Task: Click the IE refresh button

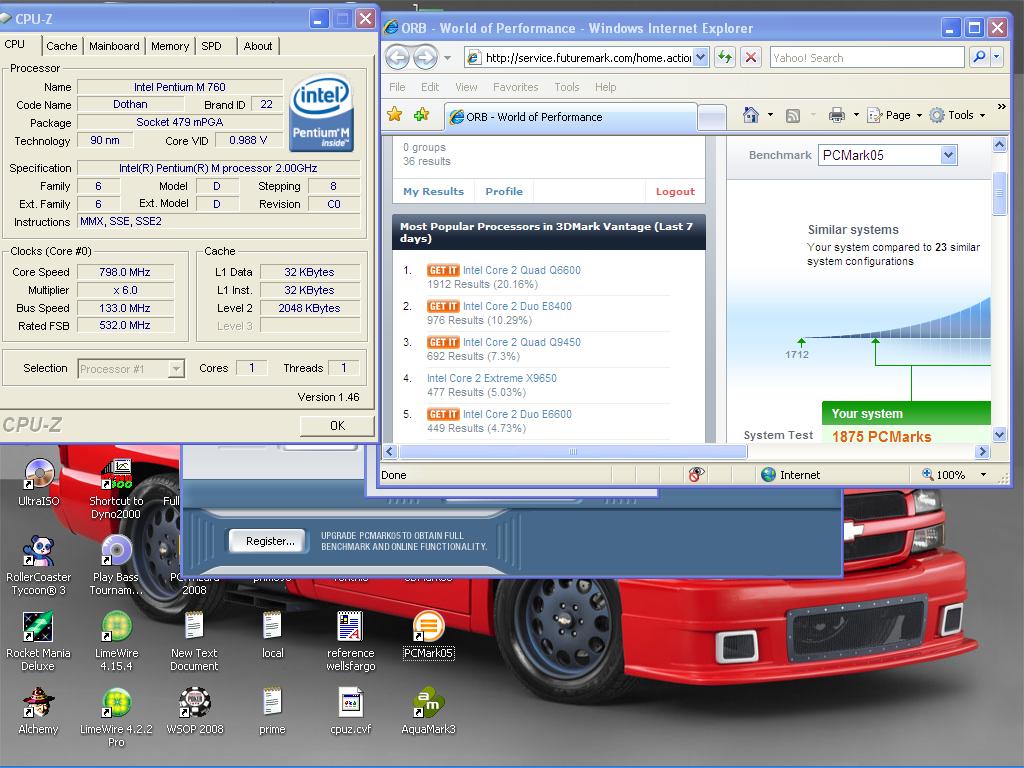Action: tap(725, 57)
